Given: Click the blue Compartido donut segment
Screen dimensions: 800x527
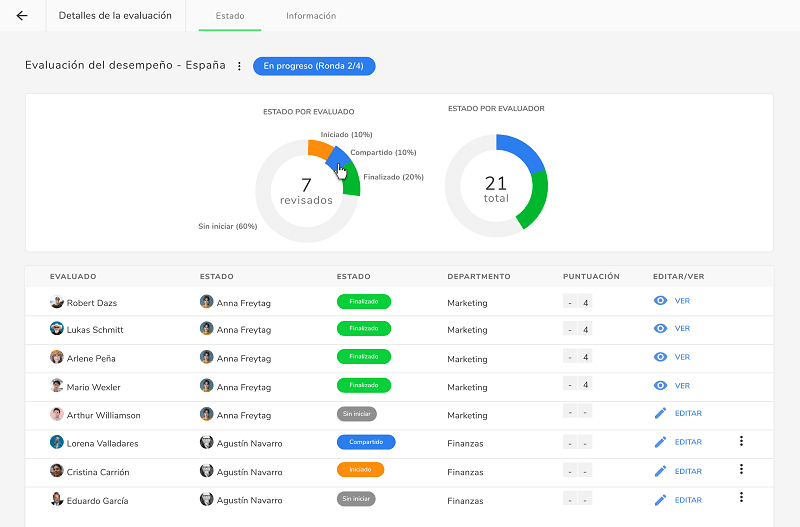Looking at the screenshot, I should tap(337, 157).
